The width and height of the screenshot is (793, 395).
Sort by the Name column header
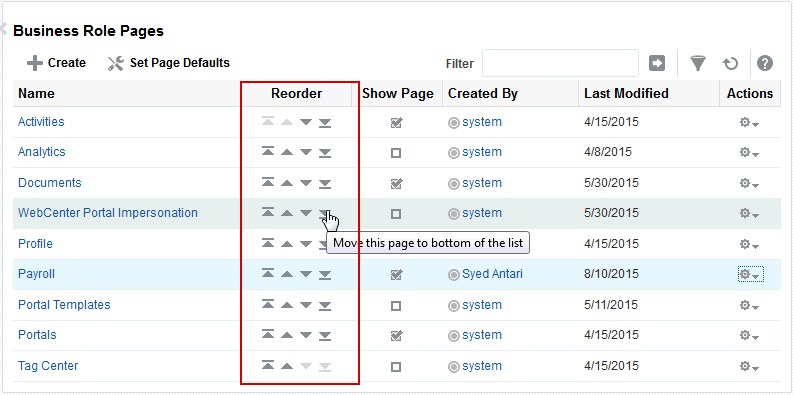click(x=36, y=94)
